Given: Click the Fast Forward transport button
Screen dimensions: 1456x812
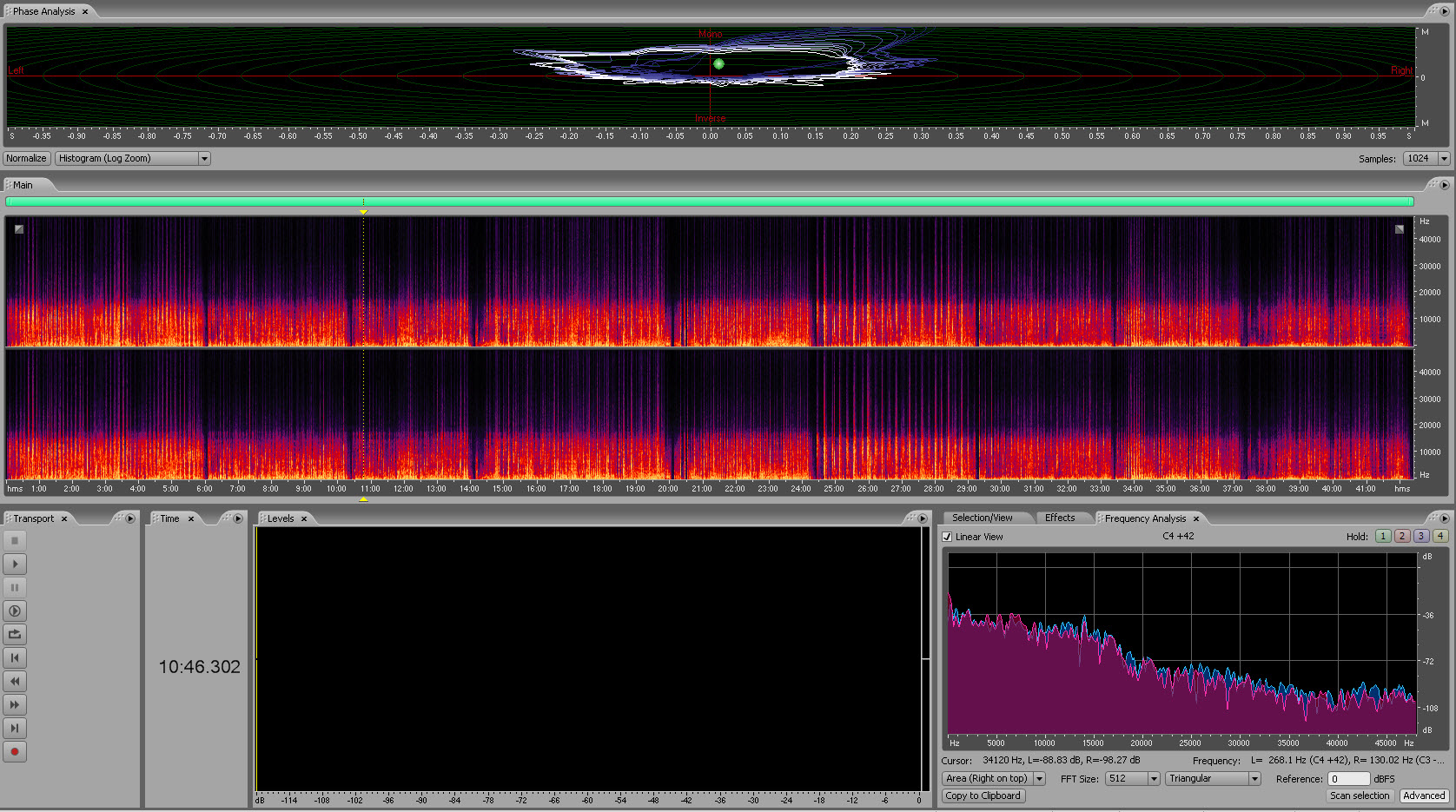Looking at the screenshot, I should tap(15, 705).
